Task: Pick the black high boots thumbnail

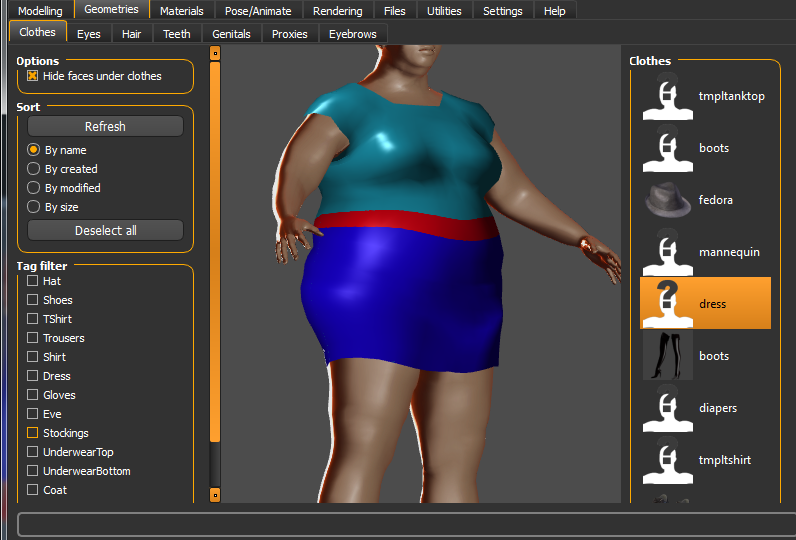Action: coord(668,356)
